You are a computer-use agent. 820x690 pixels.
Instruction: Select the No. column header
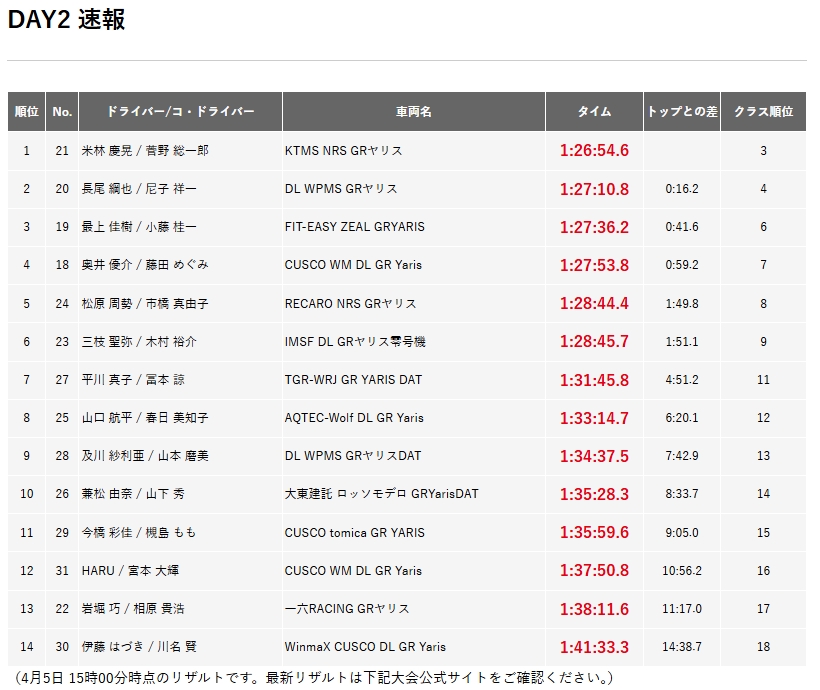click(62, 112)
